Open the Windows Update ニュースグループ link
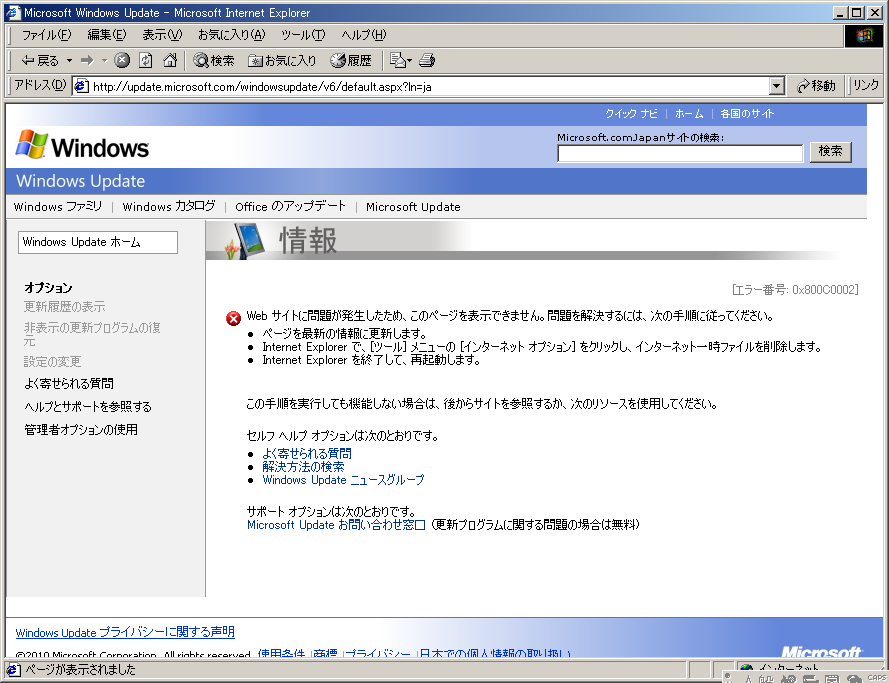Image resolution: width=889 pixels, height=683 pixels. click(343, 480)
